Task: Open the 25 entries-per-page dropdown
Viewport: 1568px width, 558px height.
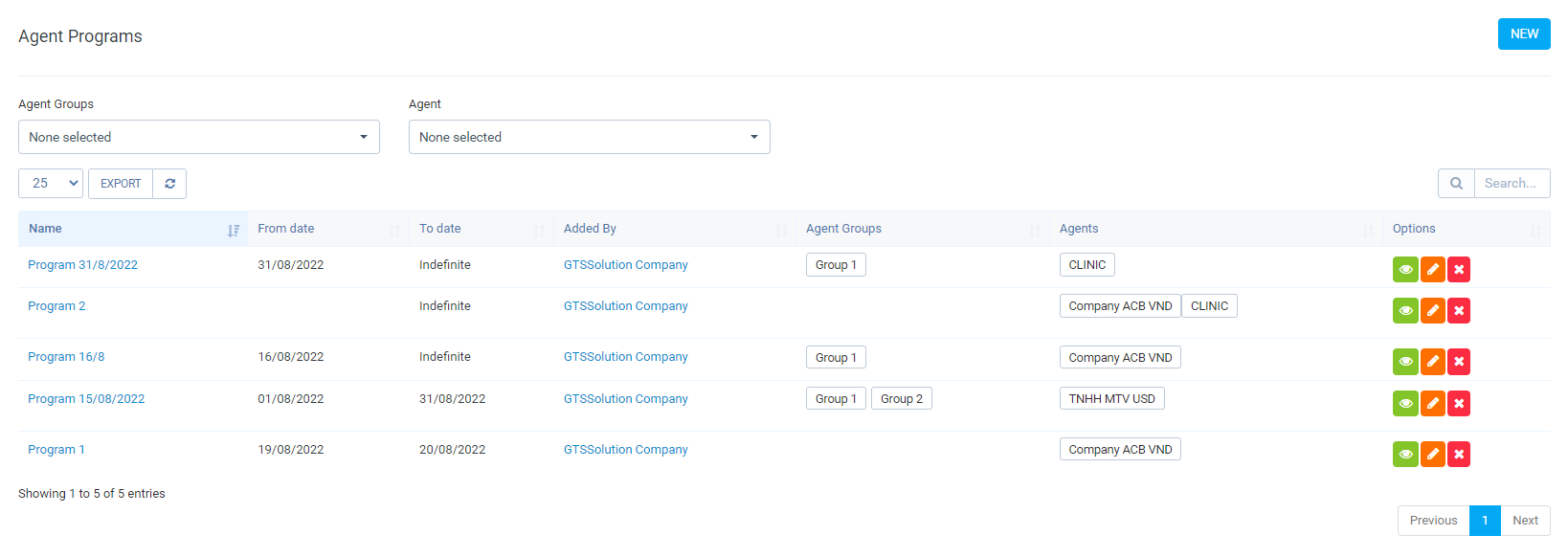Action: tap(51, 184)
